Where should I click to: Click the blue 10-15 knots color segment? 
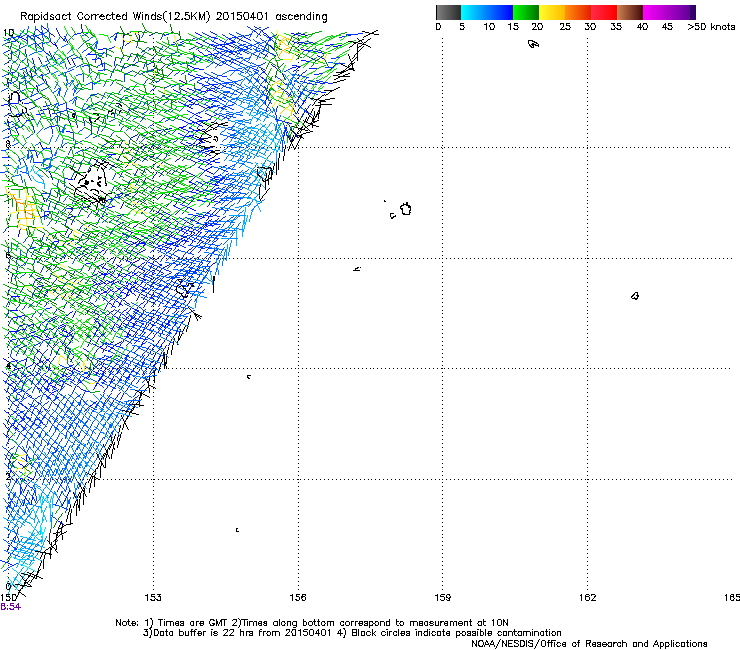[x=500, y=12]
